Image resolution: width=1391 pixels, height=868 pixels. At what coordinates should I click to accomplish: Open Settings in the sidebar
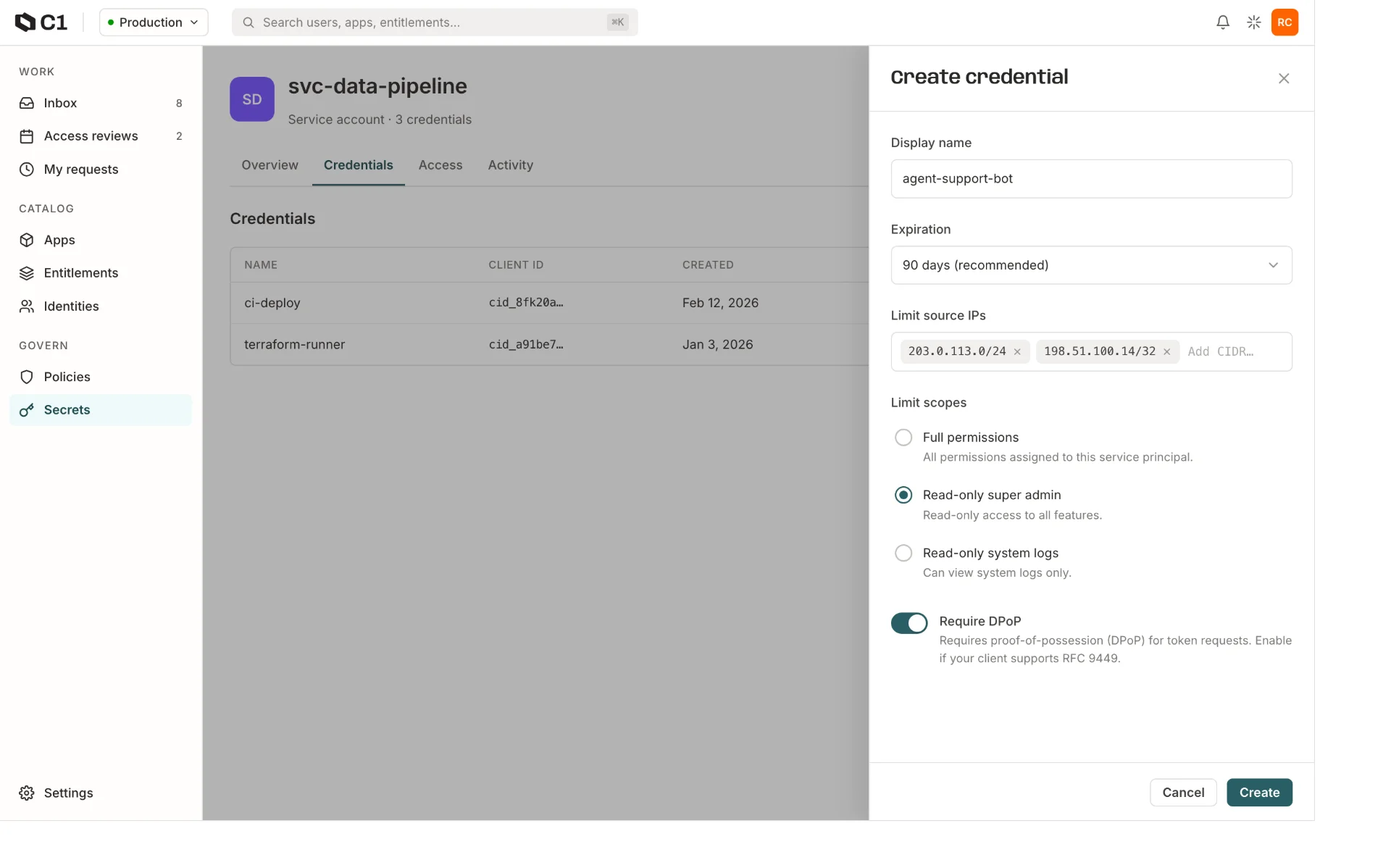(101, 793)
